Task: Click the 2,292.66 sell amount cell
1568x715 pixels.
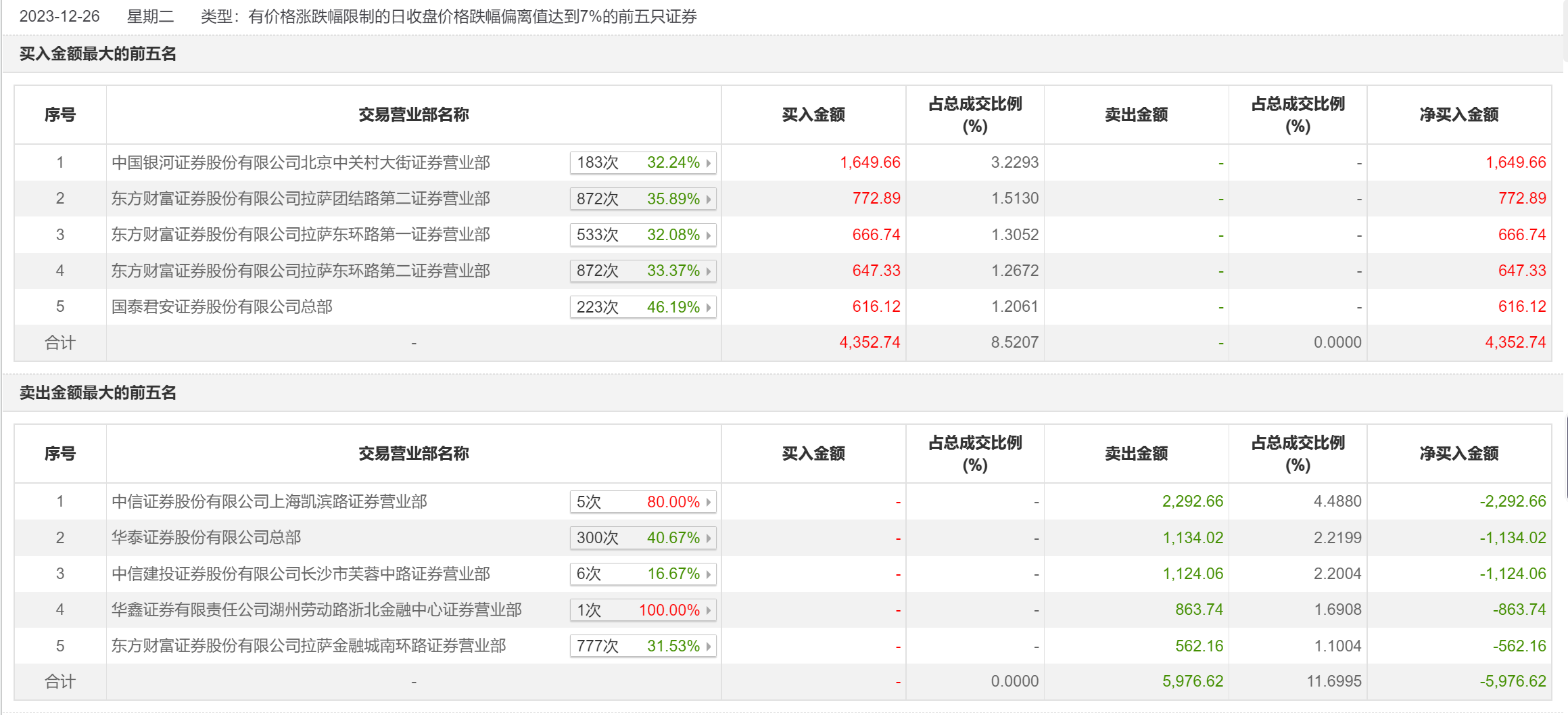Action: point(1193,501)
